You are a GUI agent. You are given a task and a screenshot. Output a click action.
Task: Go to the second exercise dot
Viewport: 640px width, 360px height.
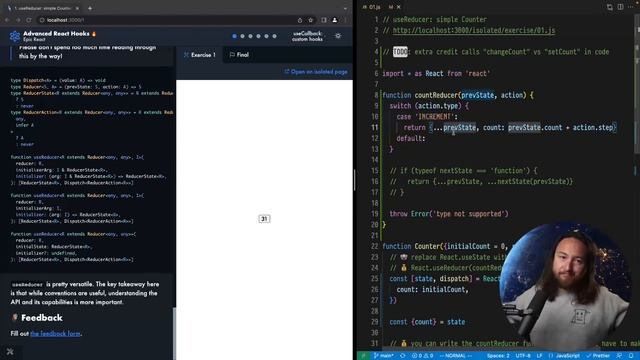[242, 36]
